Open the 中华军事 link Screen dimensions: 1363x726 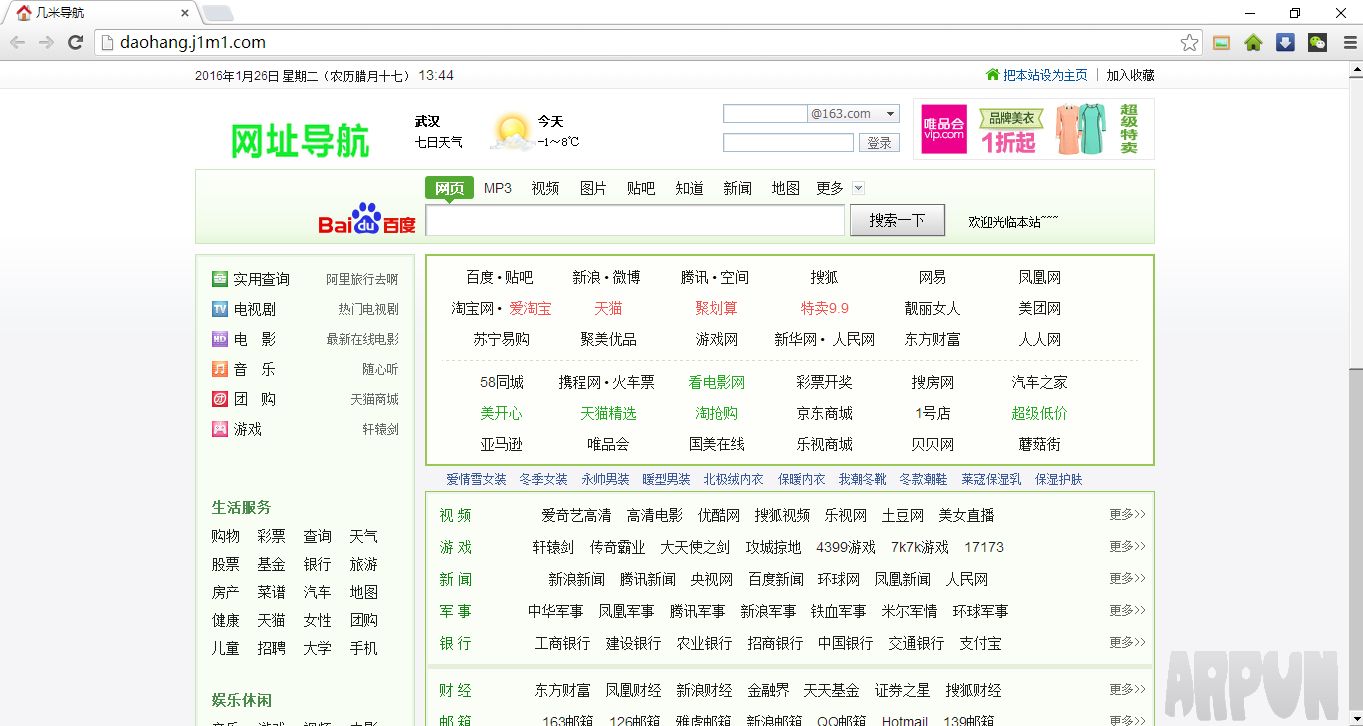coord(556,611)
